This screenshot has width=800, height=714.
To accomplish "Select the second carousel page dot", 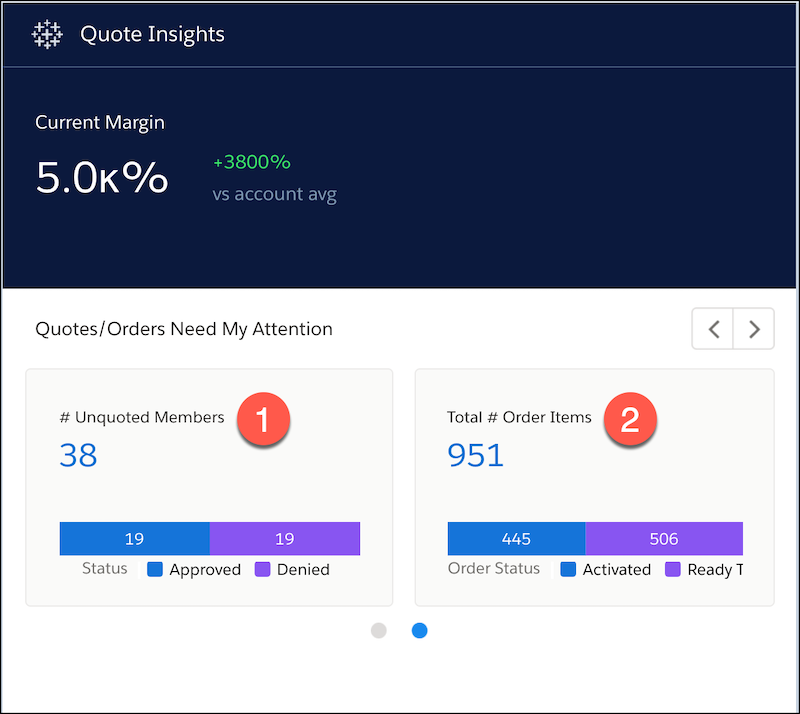I will coord(419,630).
